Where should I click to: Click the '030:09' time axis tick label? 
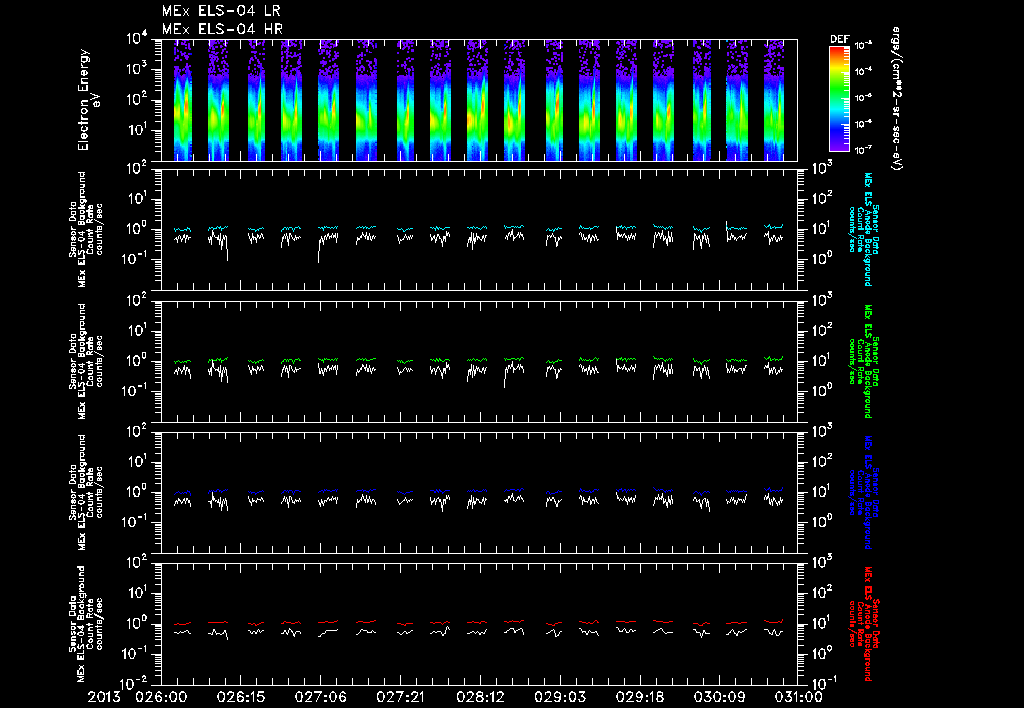point(719,697)
